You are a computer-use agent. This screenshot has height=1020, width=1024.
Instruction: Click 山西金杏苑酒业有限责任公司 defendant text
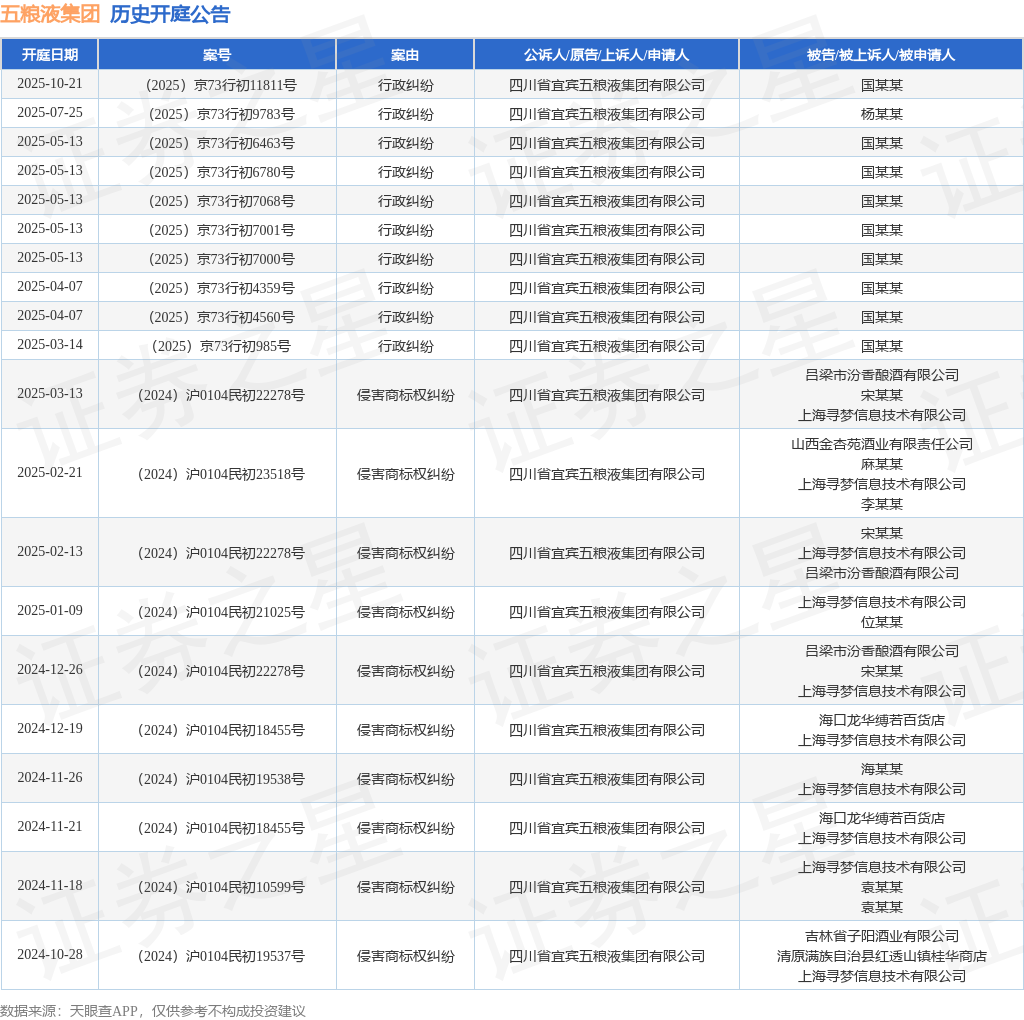[882, 444]
